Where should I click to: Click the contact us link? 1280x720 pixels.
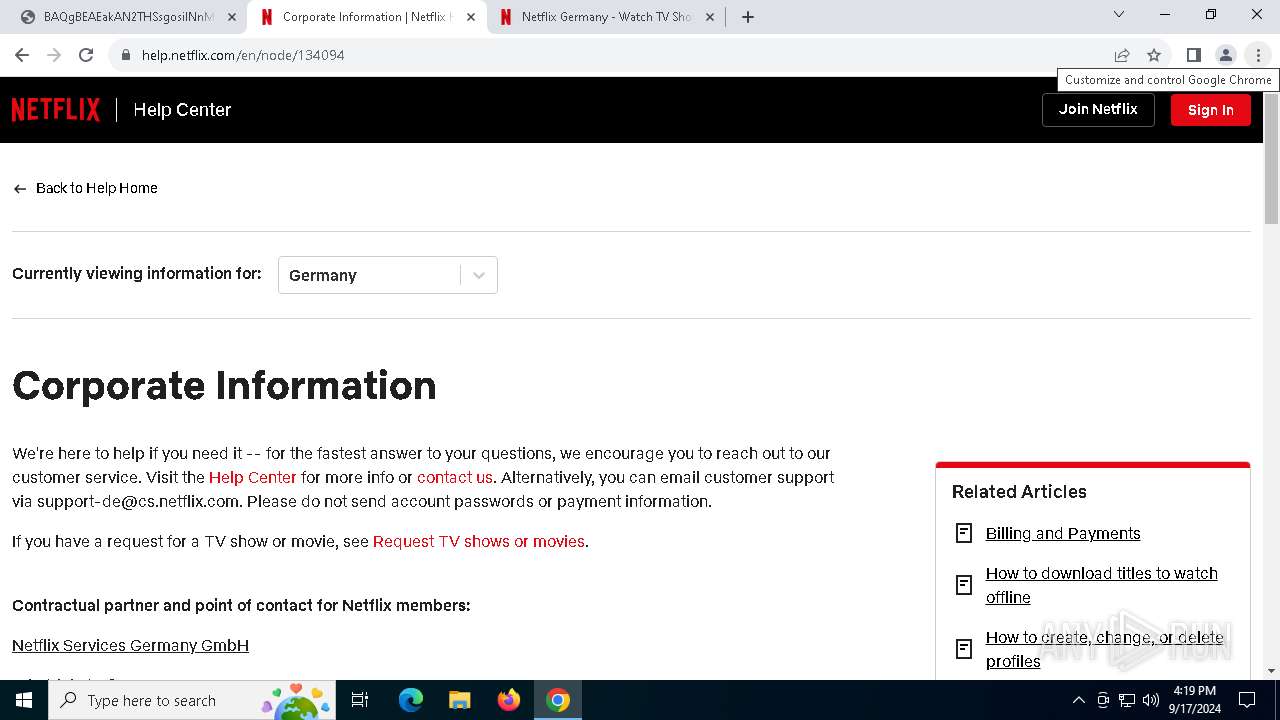tap(455, 477)
